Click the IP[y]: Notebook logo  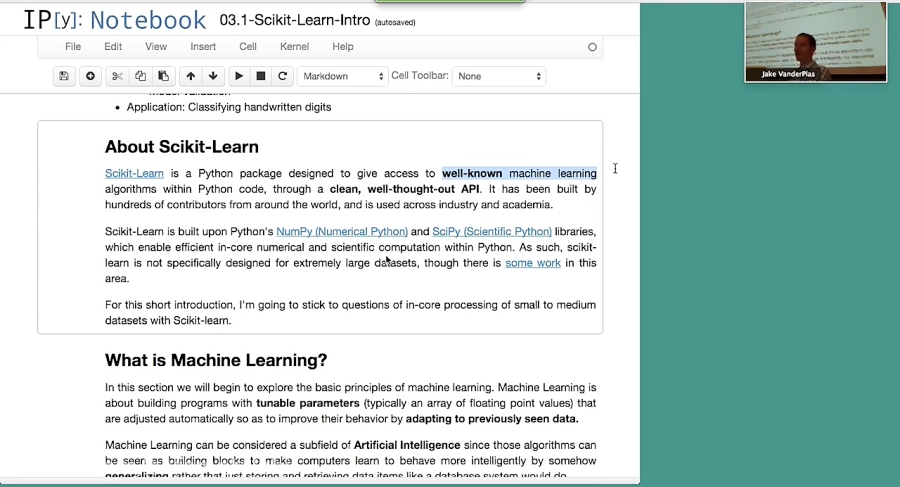[x=114, y=20]
